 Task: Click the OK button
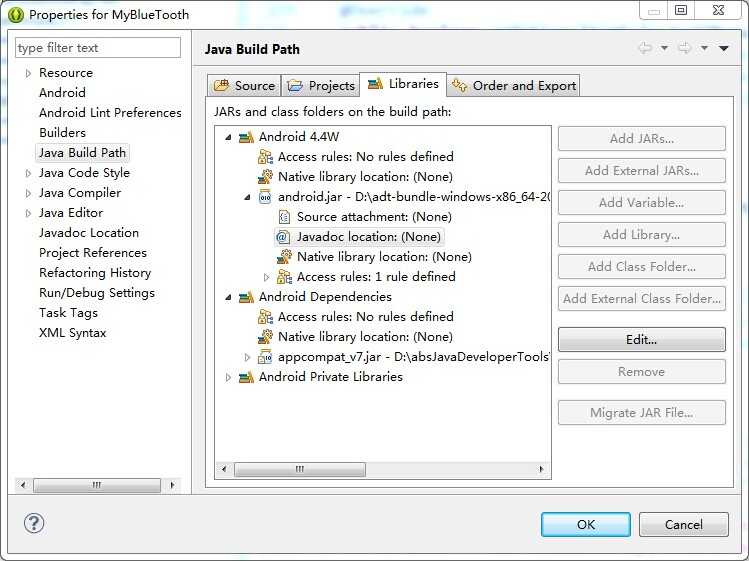(x=586, y=525)
